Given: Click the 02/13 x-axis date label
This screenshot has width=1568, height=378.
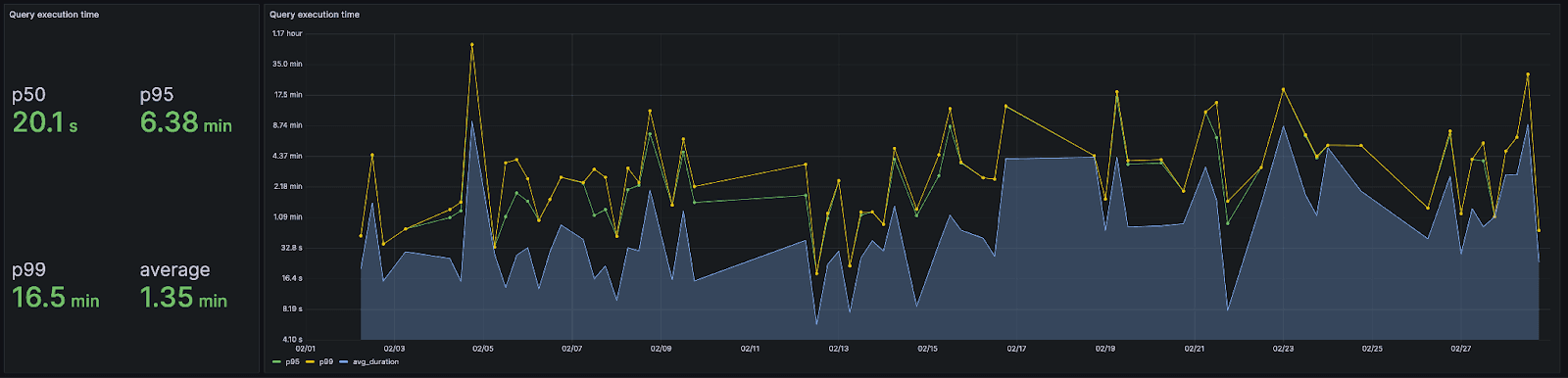Looking at the screenshot, I should click(x=839, y=349).
